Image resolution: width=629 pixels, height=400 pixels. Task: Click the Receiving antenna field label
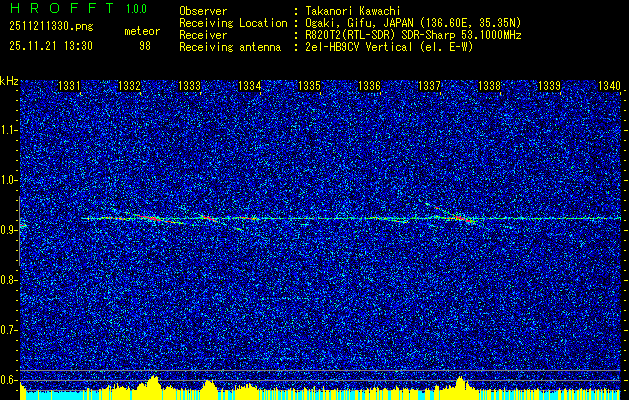tap(230, 47)
